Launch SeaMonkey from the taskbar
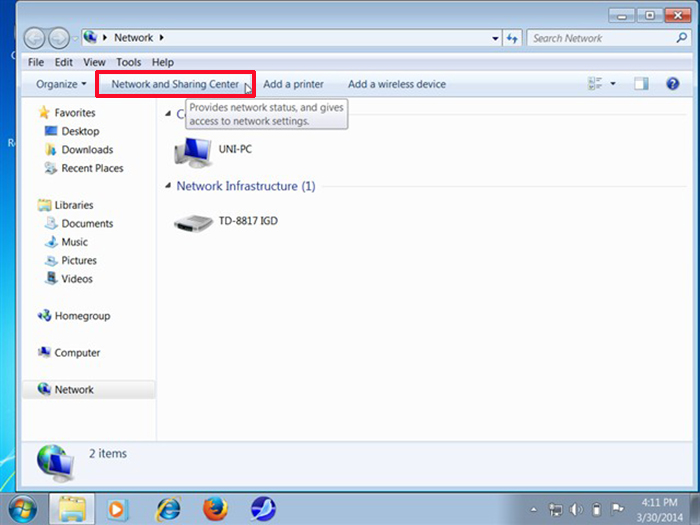700x525 pixels. coord(263,509)
